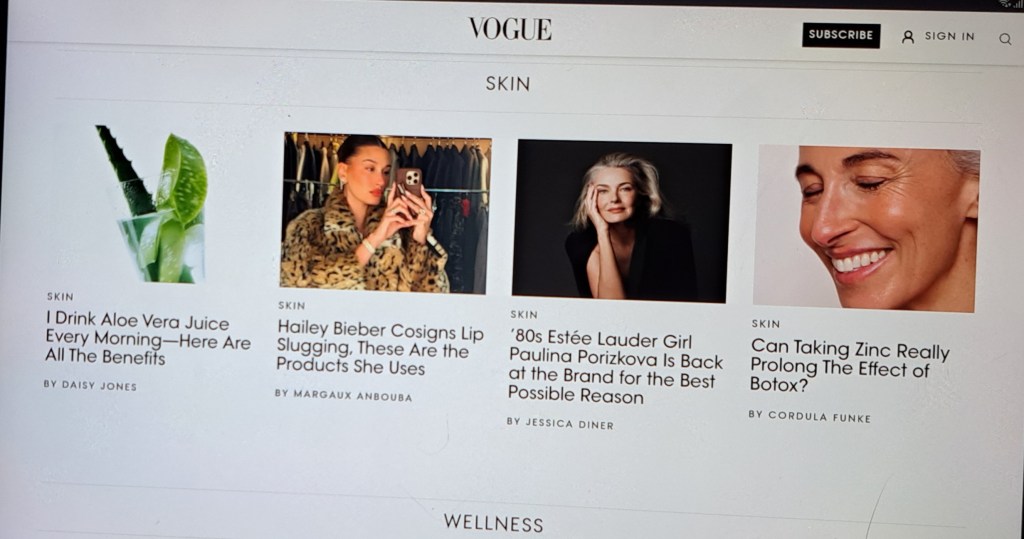Open the Wellness section heading
Screen dimensions: 1024x539
[493, 523]
